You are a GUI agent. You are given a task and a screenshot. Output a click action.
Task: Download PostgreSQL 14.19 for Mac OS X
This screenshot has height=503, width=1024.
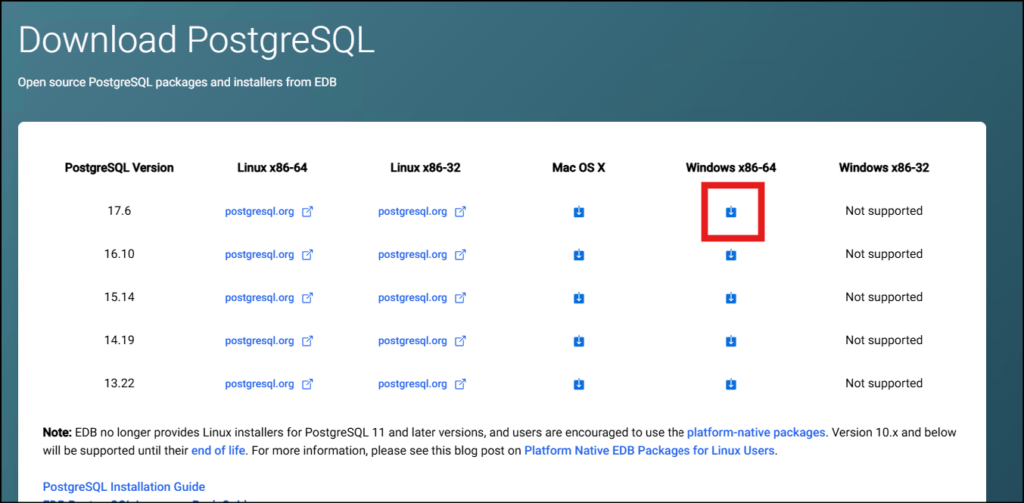point(579,341)
